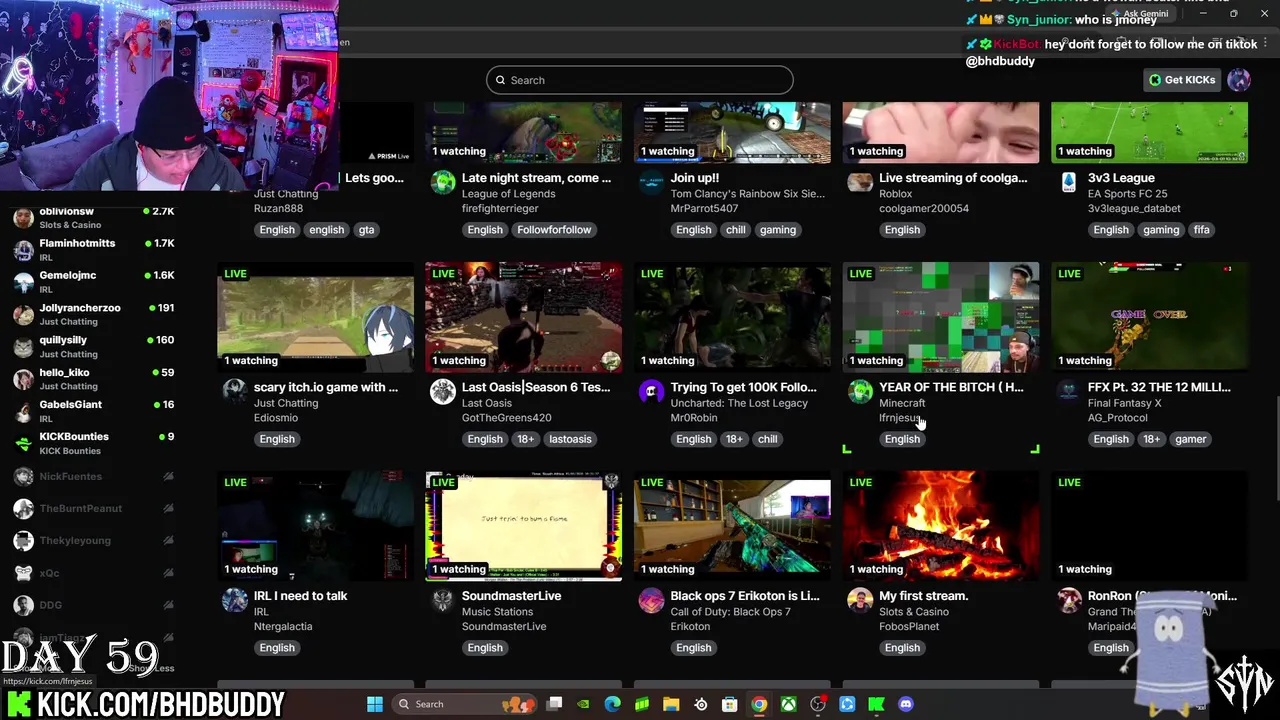Open the League of Legends category link
The height and width of the screenshot is (720, 1280).
pyautogui.click(x=508, y=194)
